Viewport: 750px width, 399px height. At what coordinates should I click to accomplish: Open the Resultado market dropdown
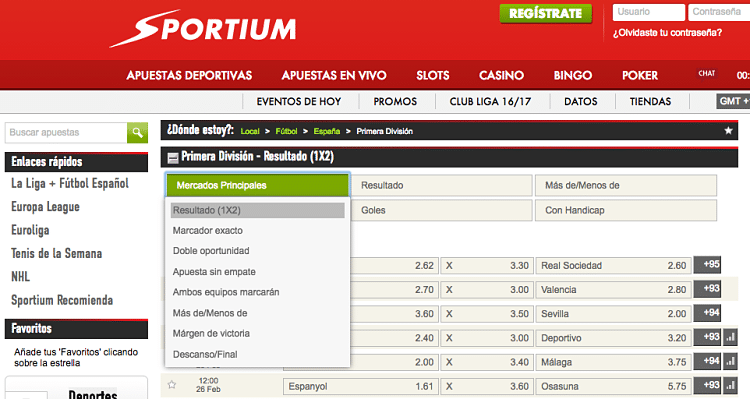[x=441, y=185]
